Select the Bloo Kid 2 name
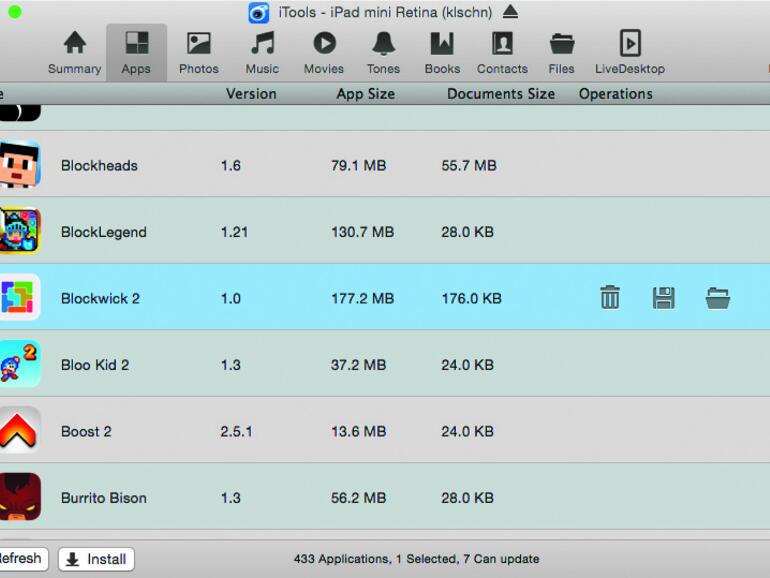This screenshot has width=770, height=578. click(95, 365)
